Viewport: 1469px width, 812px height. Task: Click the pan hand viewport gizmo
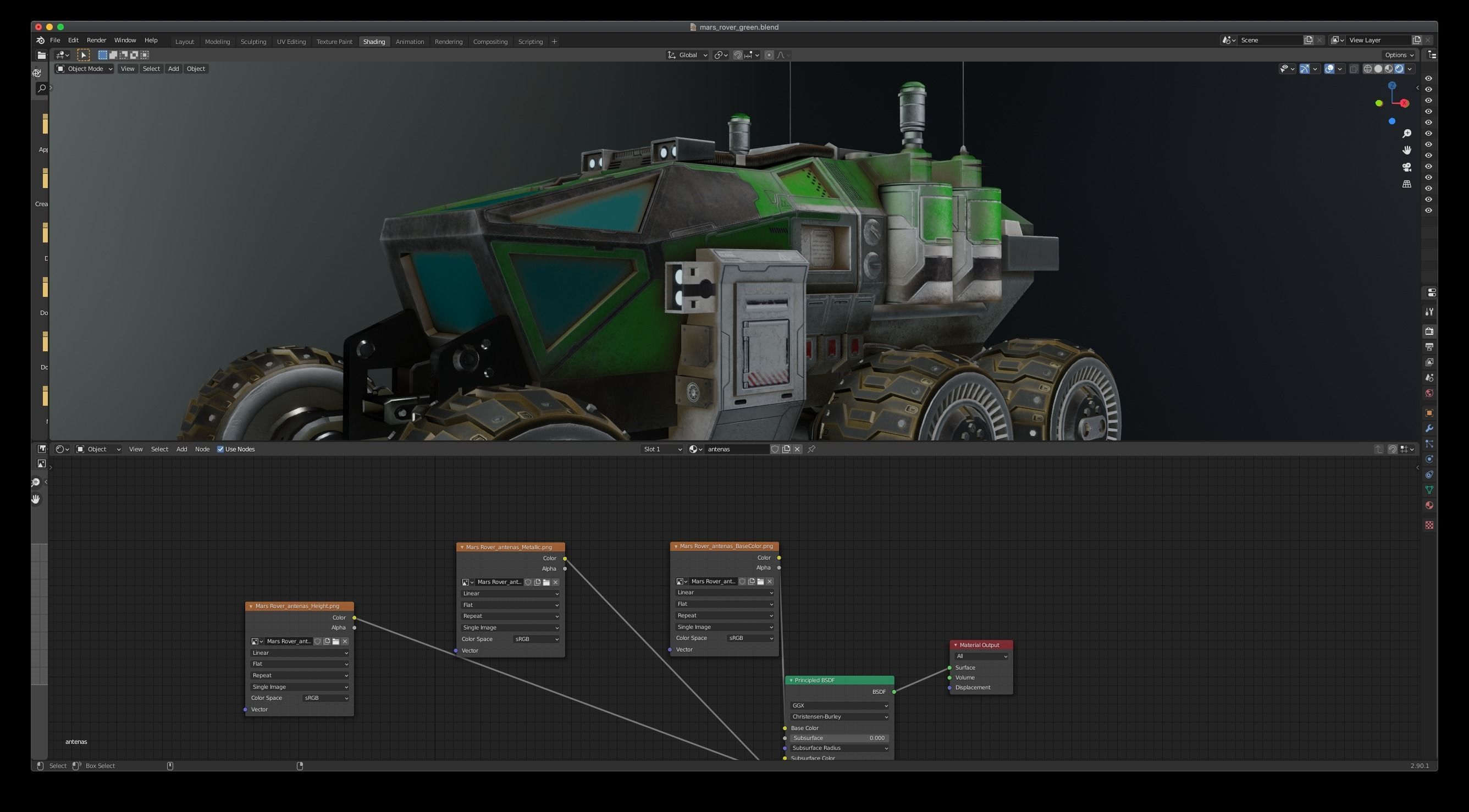point(1406,150)
